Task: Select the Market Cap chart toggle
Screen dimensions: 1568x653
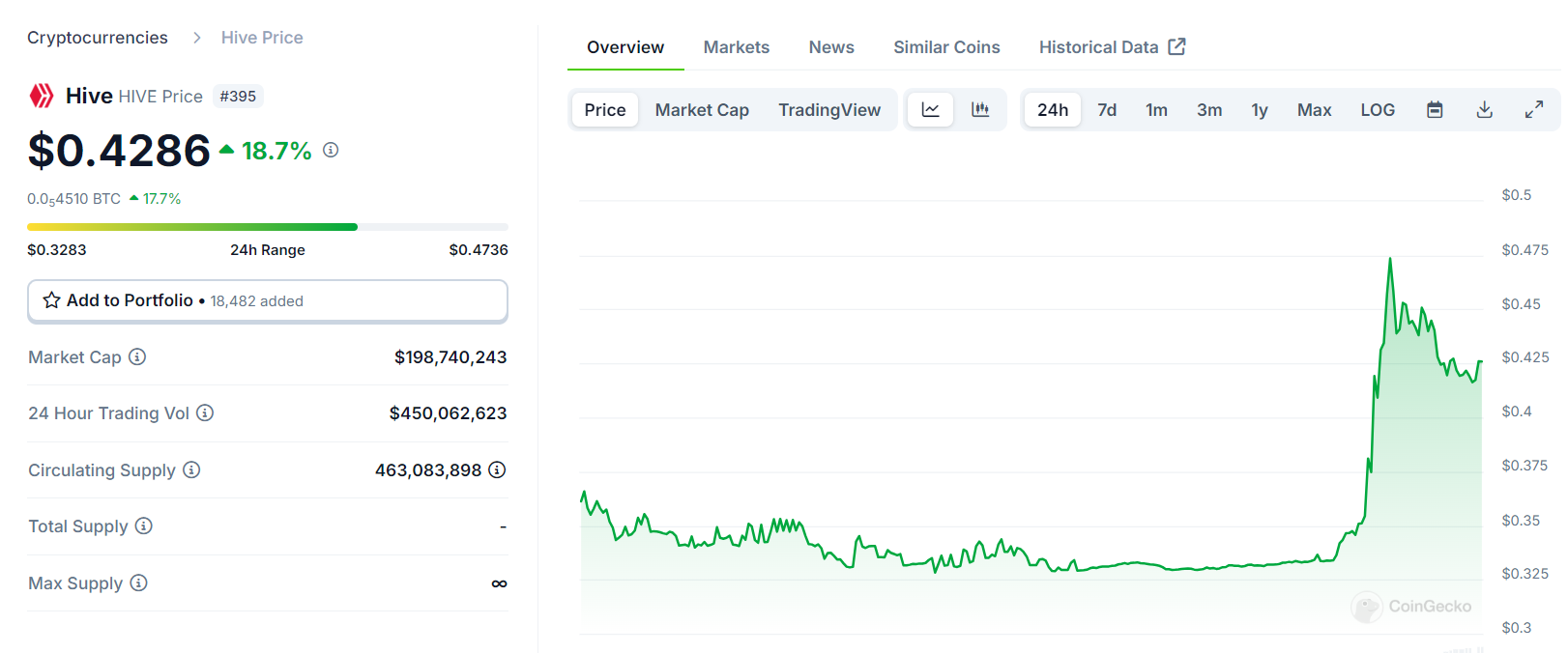Action: pyautogui.click(x=702, y=110)
